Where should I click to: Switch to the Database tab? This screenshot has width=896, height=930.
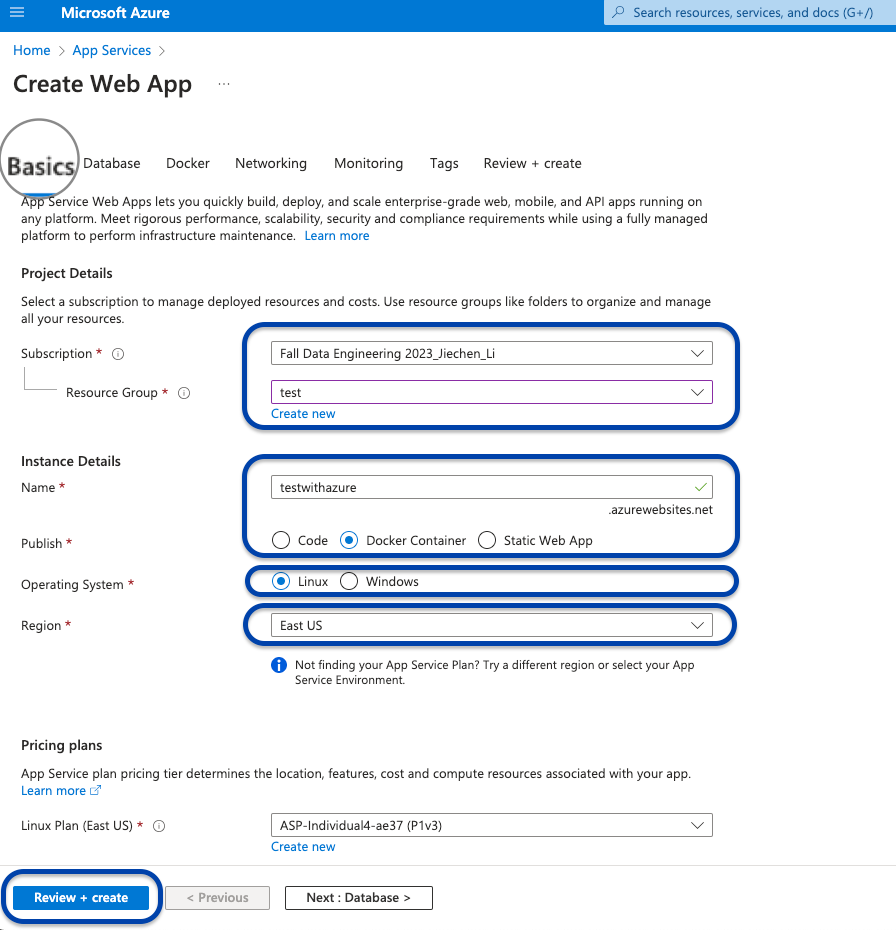tap(111, 164)
